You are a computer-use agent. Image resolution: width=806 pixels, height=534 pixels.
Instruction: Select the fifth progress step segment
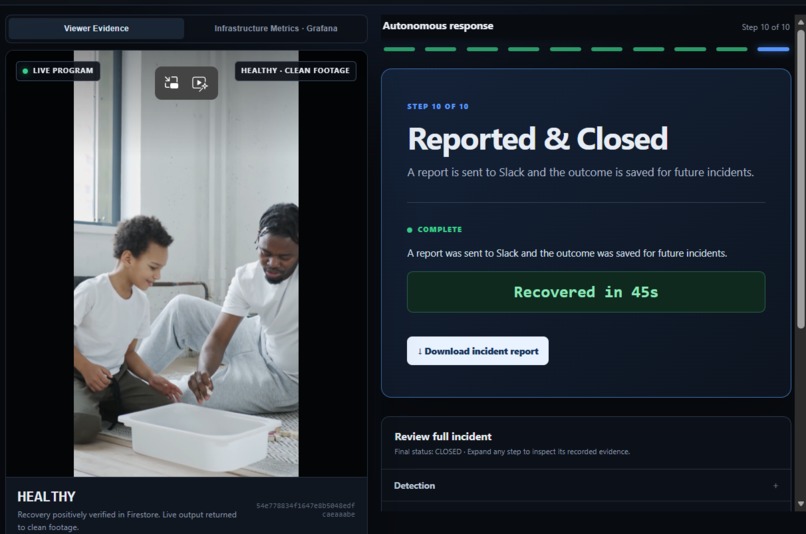(565, 49)
